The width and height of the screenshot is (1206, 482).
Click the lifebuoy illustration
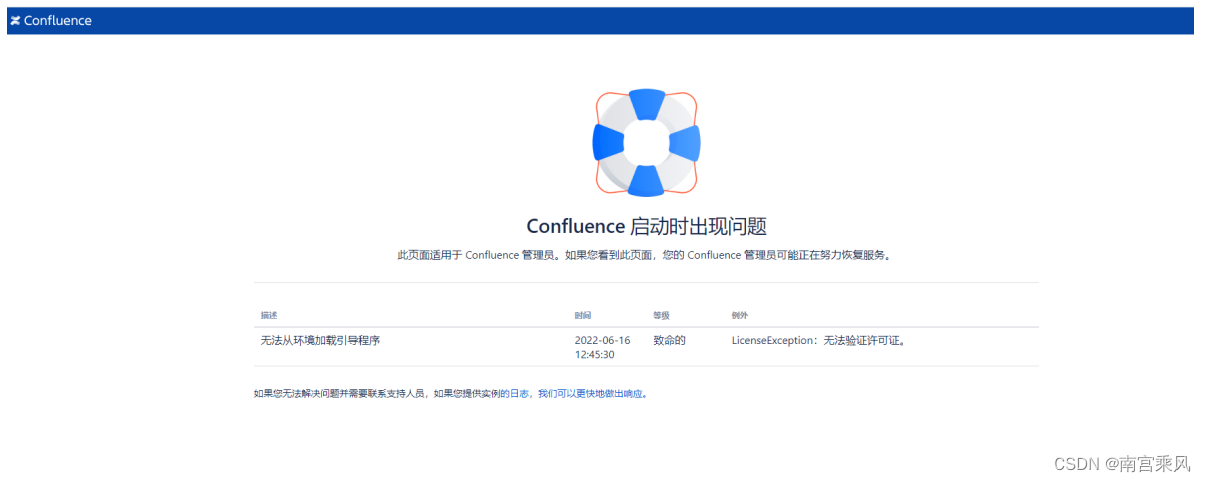pos(646,142)
